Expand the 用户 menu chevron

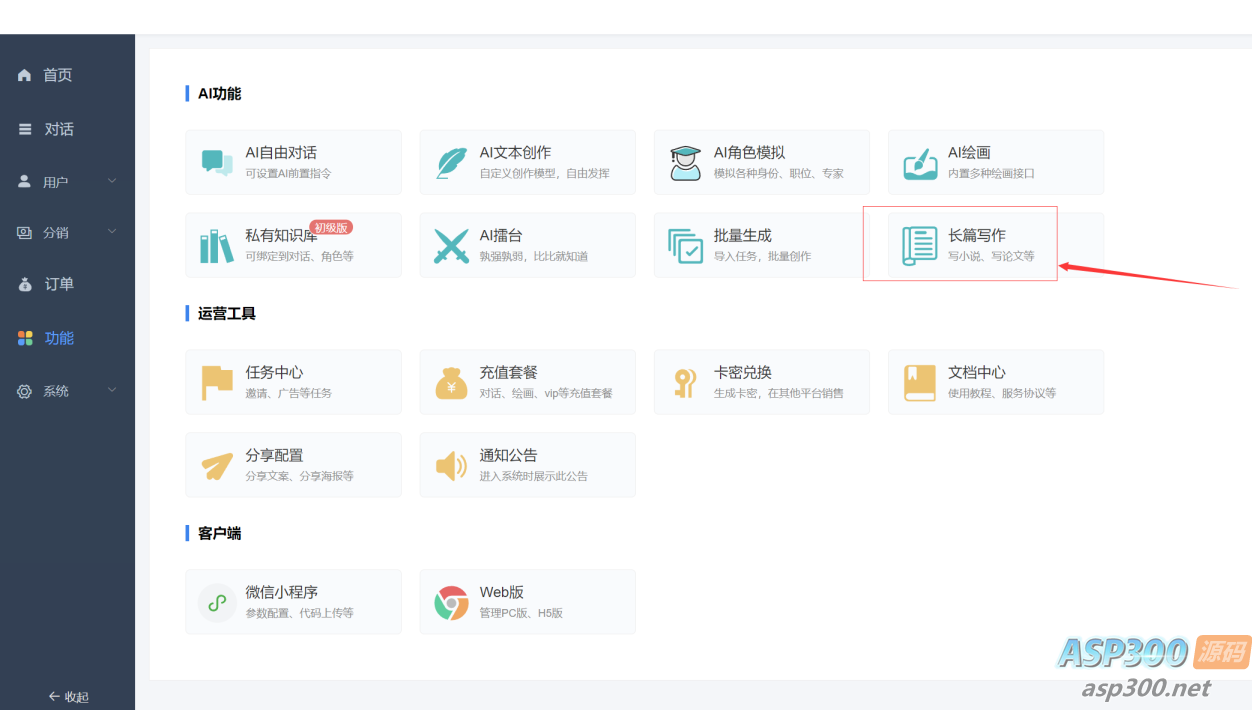[112, 181]
